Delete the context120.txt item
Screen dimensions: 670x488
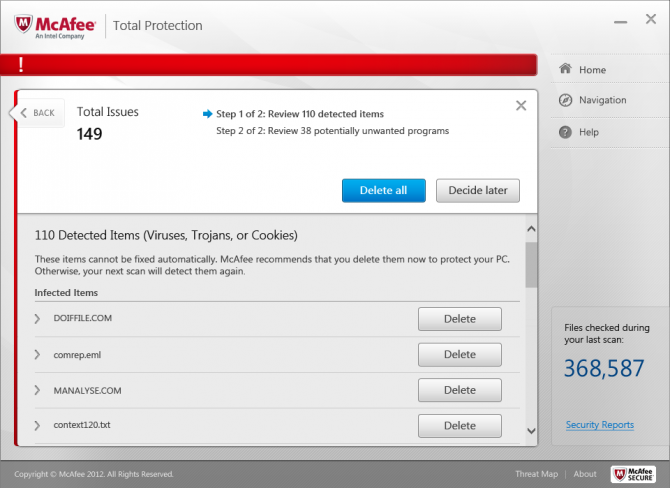tap(460, 426)
